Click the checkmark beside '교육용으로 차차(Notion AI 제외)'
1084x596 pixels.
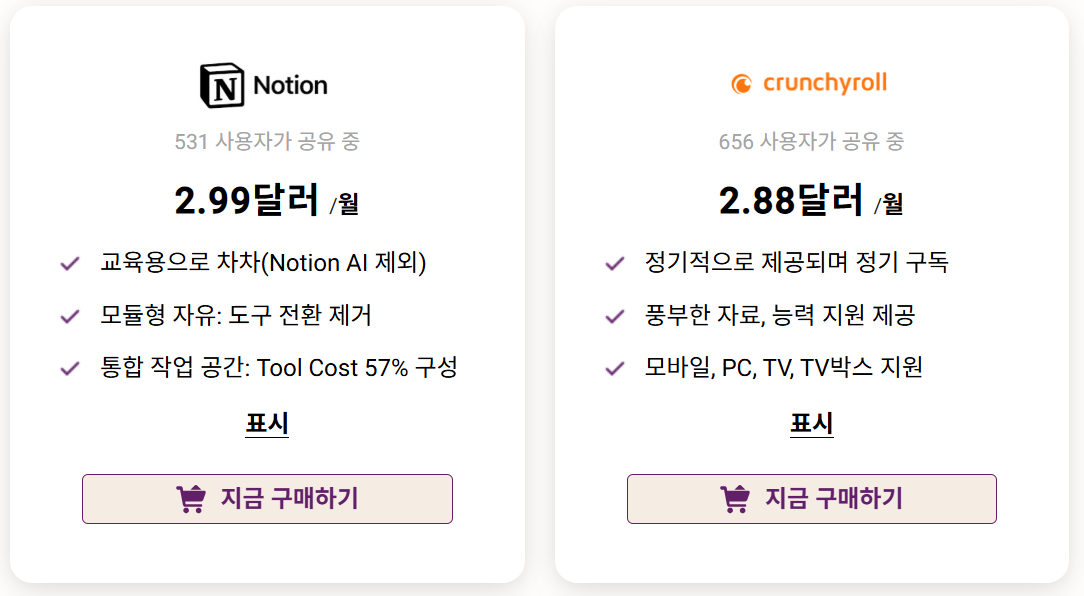[x=69, y=262]
